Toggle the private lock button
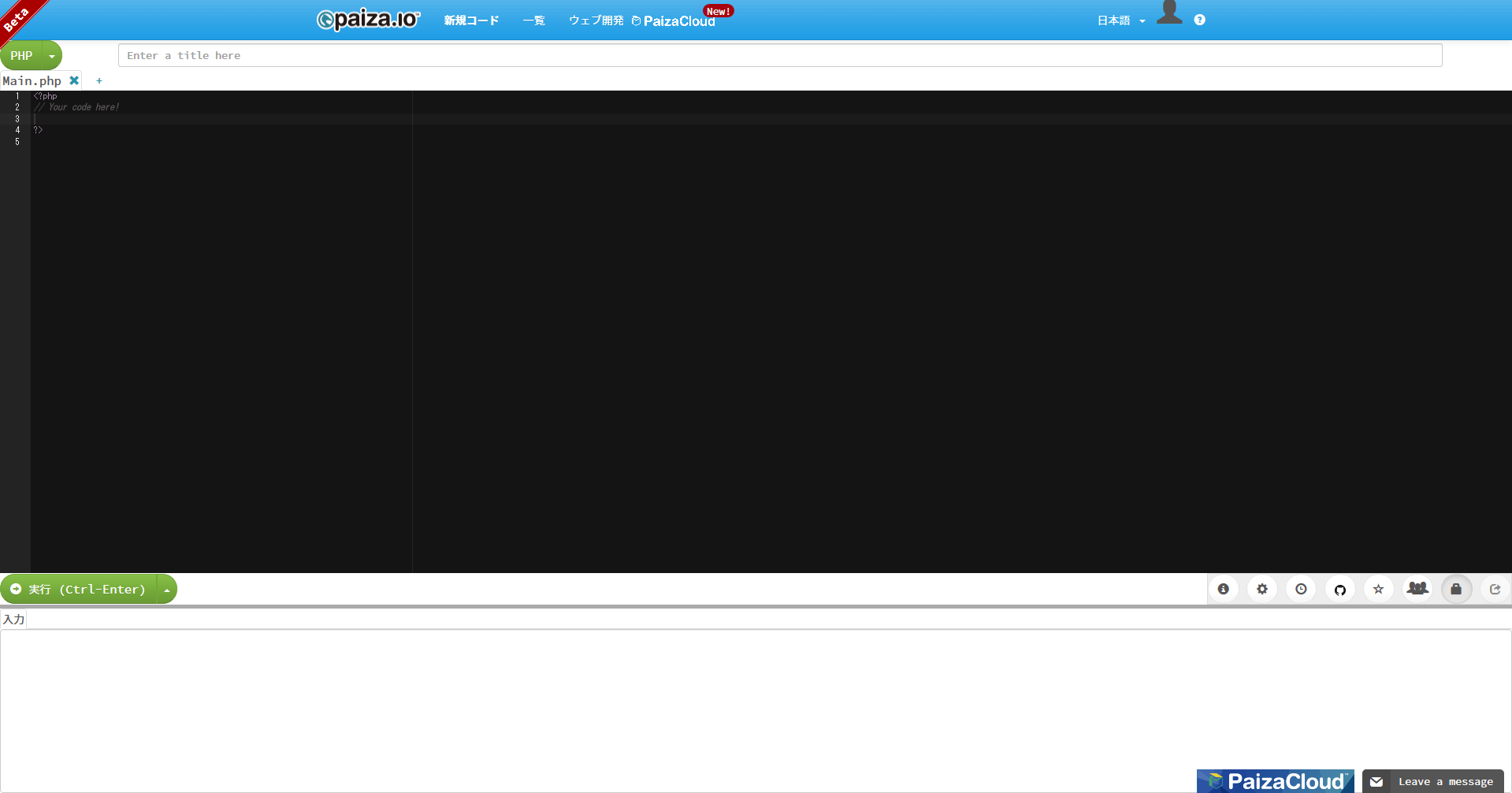Viewport: 1512px width, 793px height. (1456, 589)
